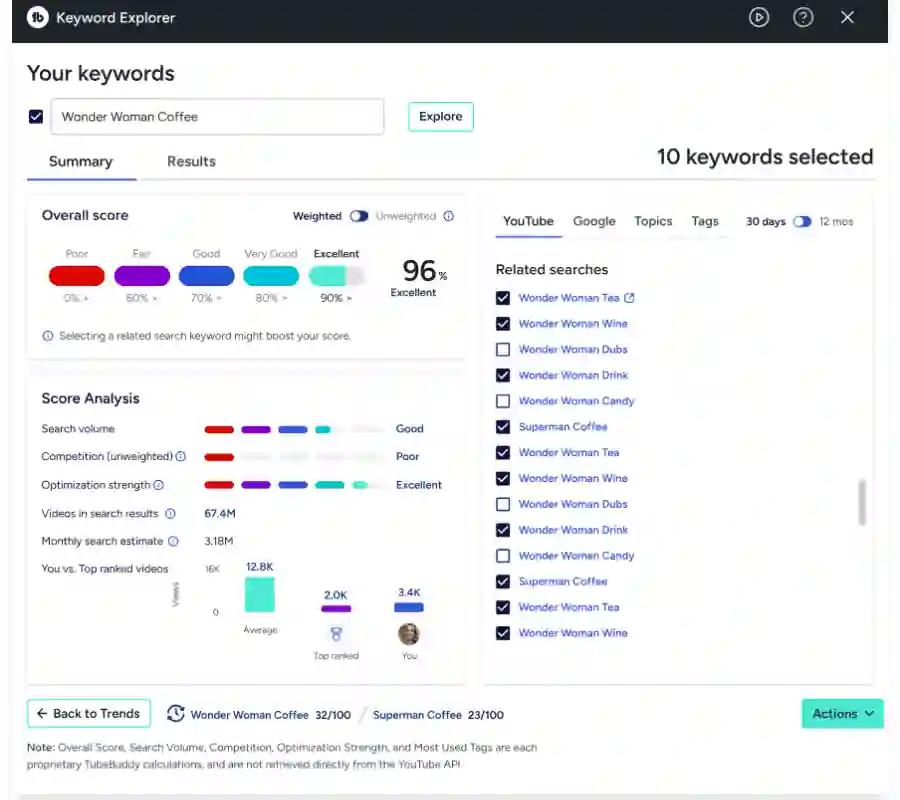The height and width of the screenshot is (800, 900).
Task: Select the Google tab
Action: (594, 222)
